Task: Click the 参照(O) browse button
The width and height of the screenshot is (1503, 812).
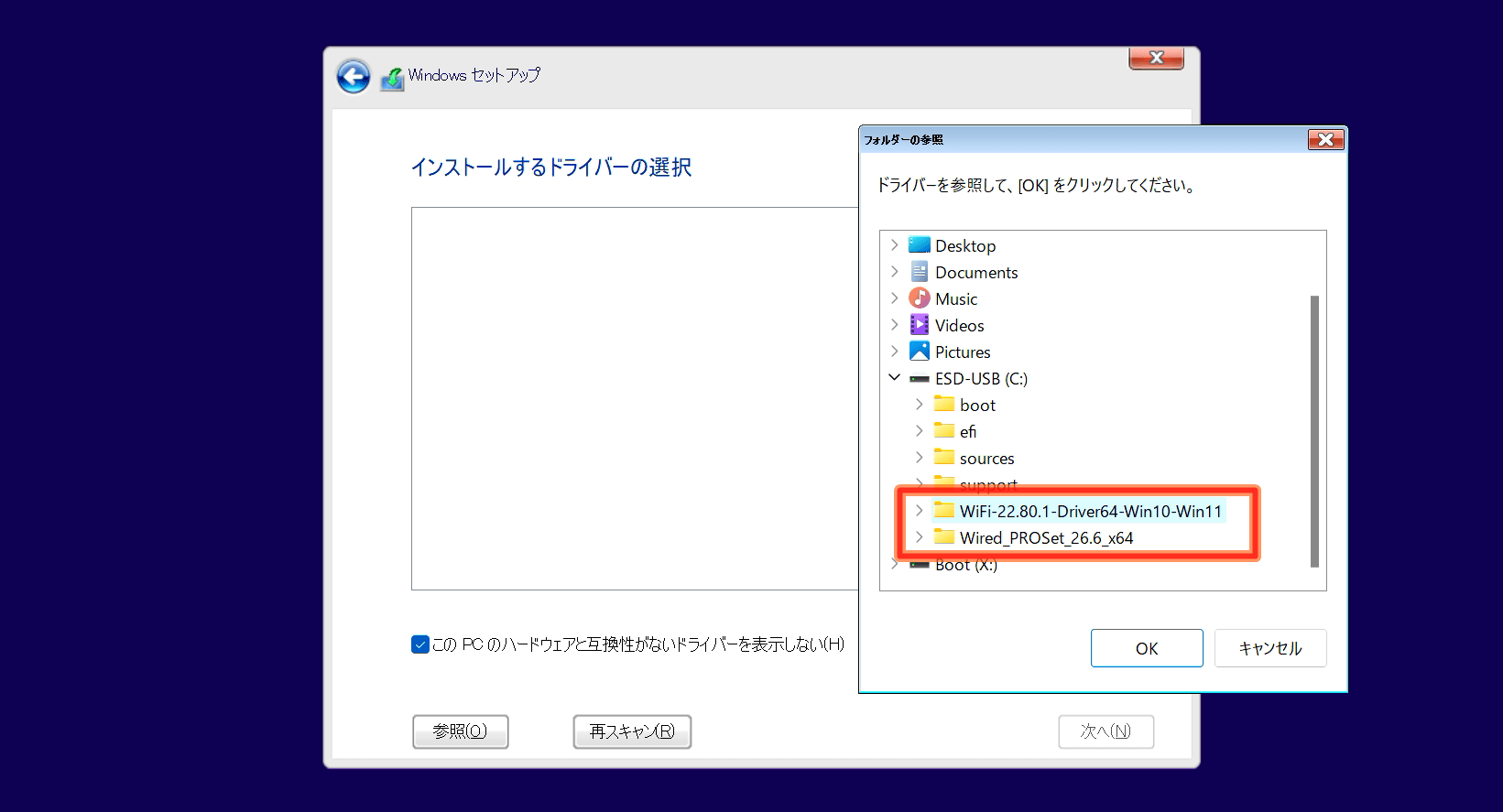Action: point(460,731)
